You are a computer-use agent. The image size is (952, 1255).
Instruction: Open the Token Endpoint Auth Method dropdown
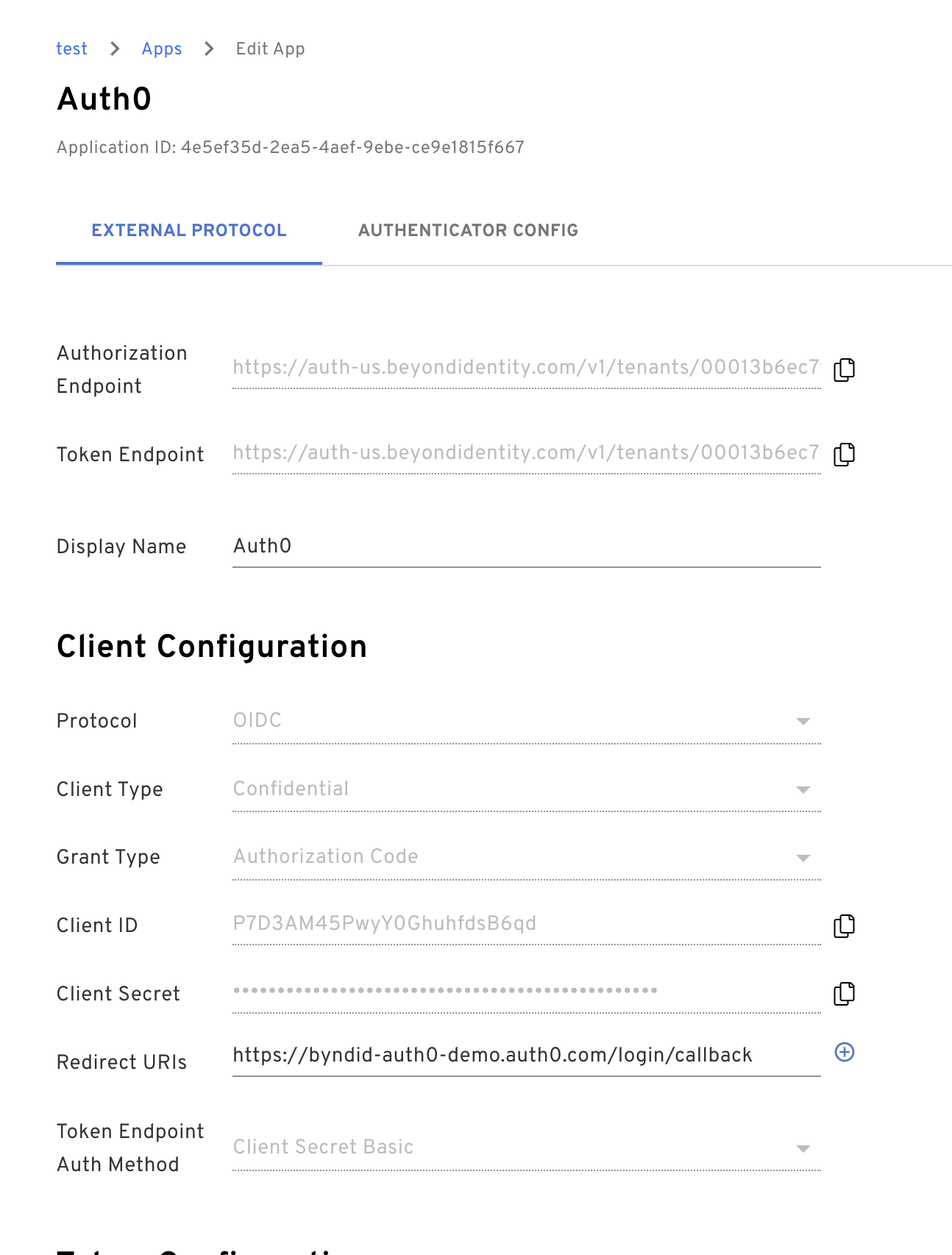[x=527, y=1148]
